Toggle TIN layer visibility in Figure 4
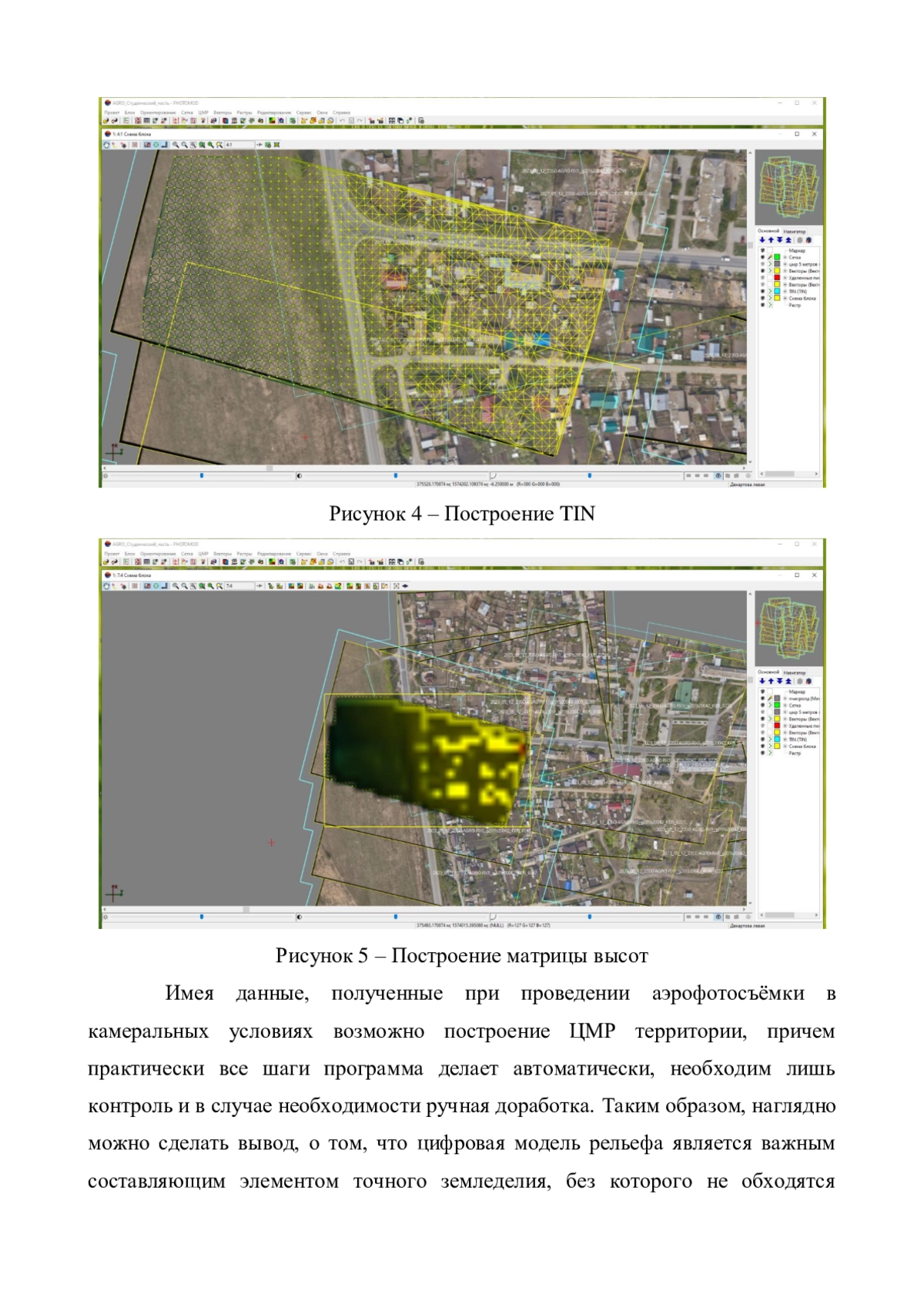Image resolution: width=924 pixels, height=1308 pixels. pos(763,292)
